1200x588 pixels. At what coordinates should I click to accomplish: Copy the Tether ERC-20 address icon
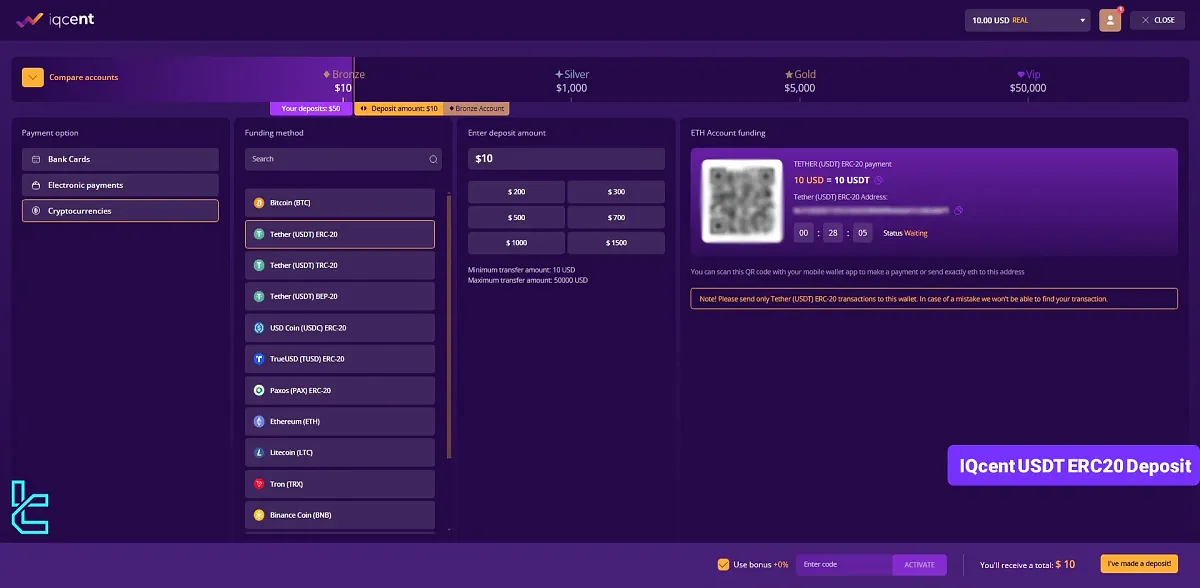(957, 210)
